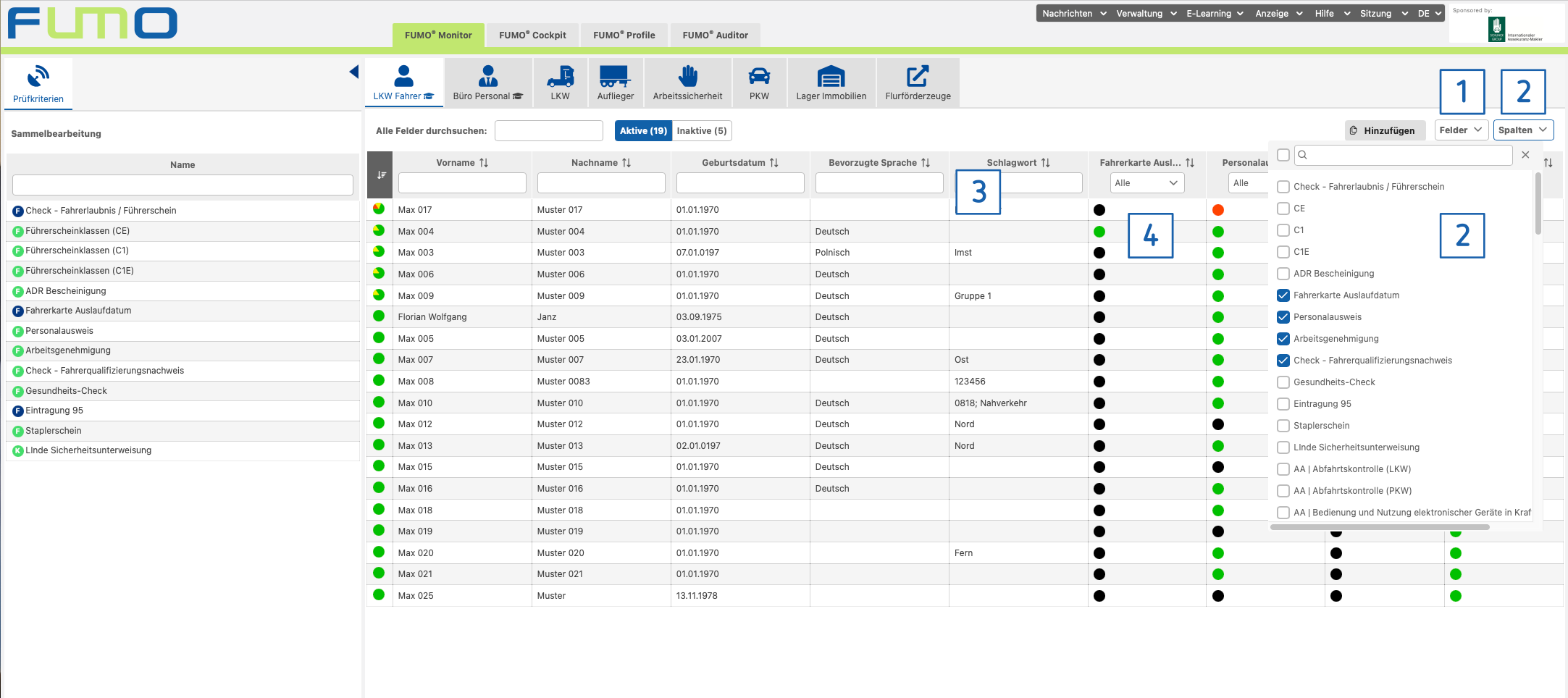Screen dimensions: 1568x698
Task: Select the LKW Fahrer person icon
Action: (x=403, y=76)
